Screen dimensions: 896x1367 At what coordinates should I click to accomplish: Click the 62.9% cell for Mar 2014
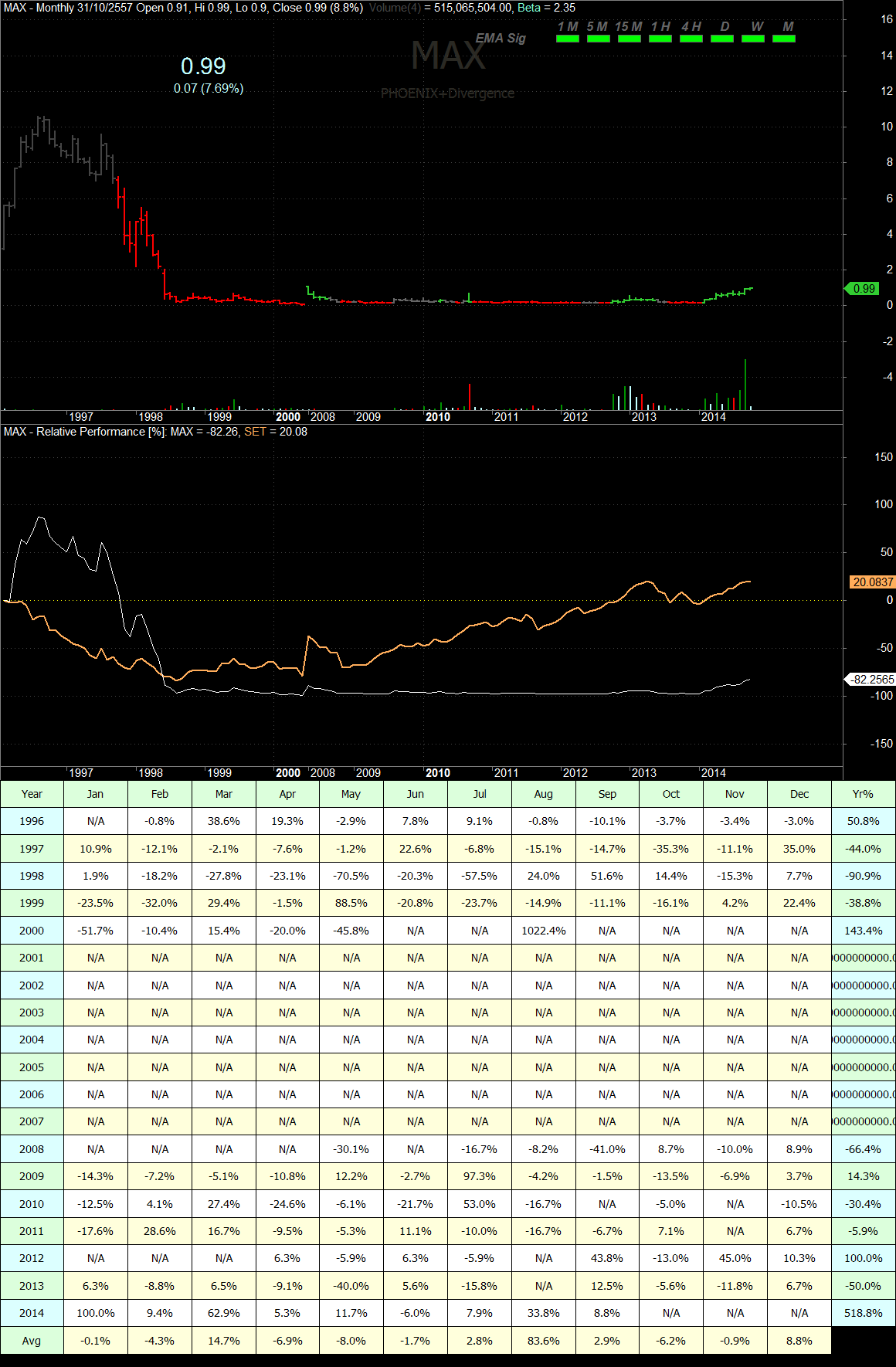224,1313
